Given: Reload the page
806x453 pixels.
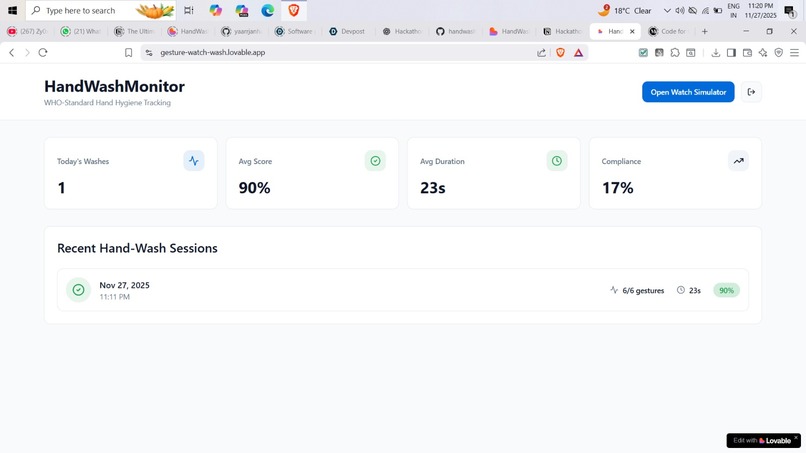Looking at the screenshot, I should [43, 52].
